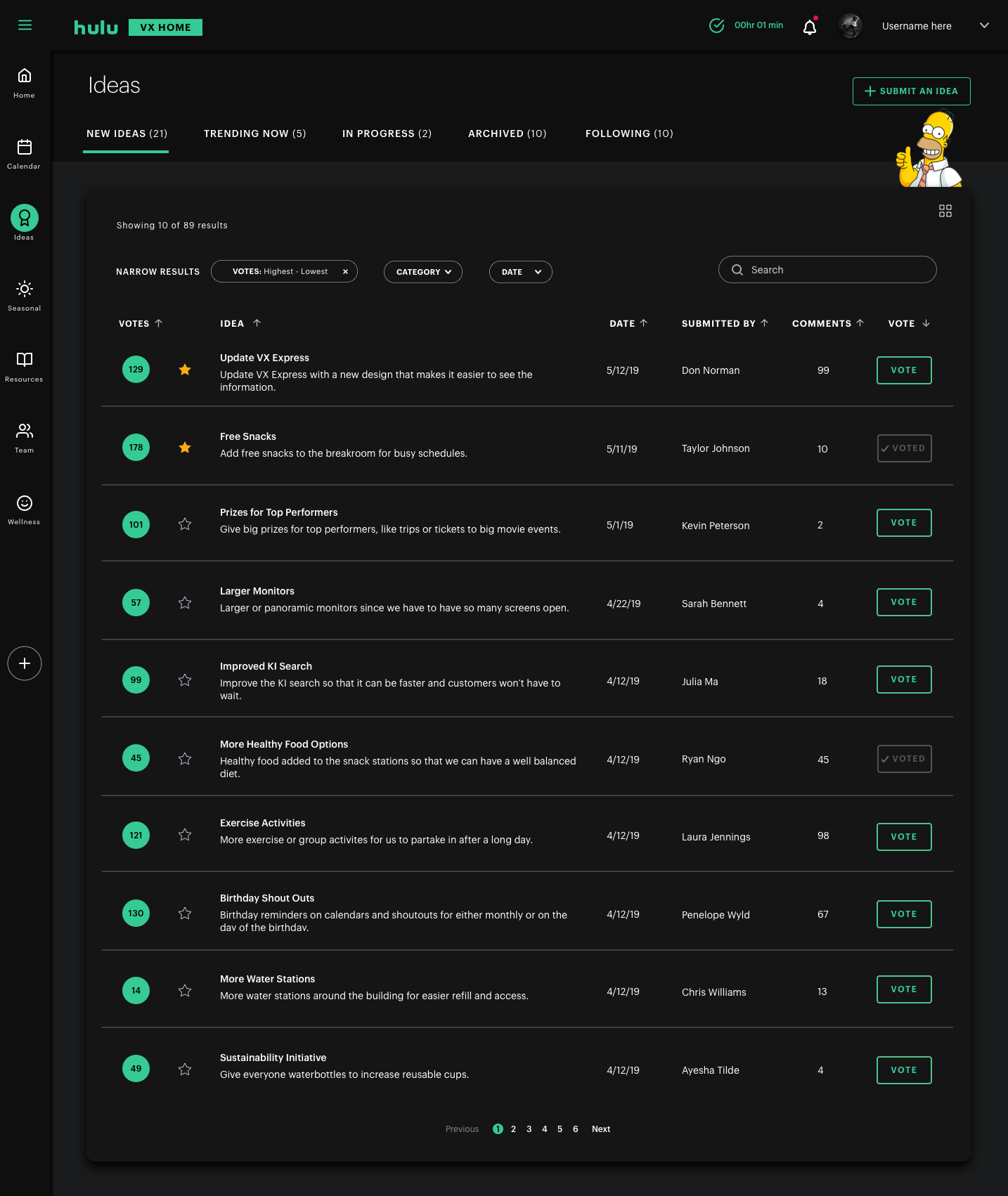Switch to In Progress (2) tab
The width and height of the screenshot is (1008, 1196).
tap(387, 134)
